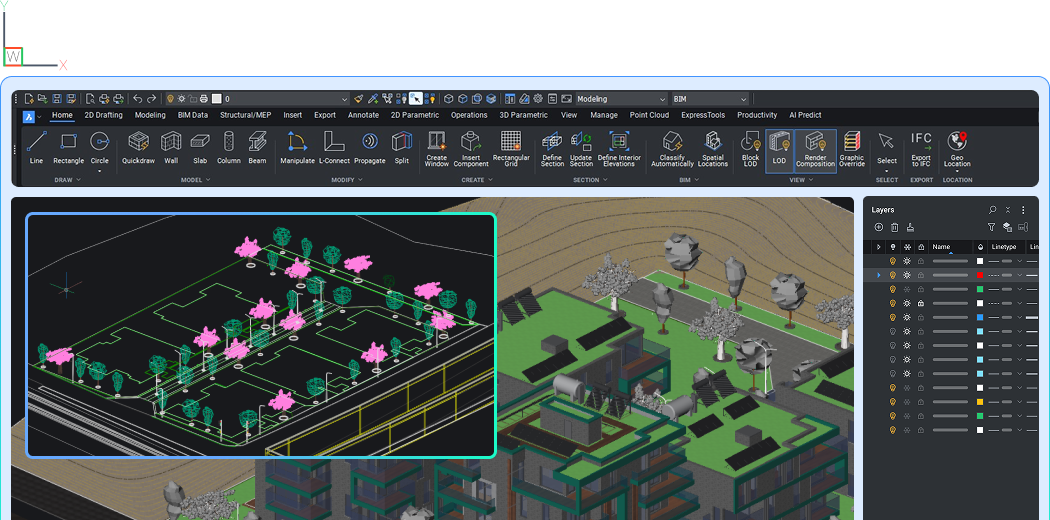
Task: Click the Name column header in Layers
Action: pyautogui.click(x=942, y=247)
